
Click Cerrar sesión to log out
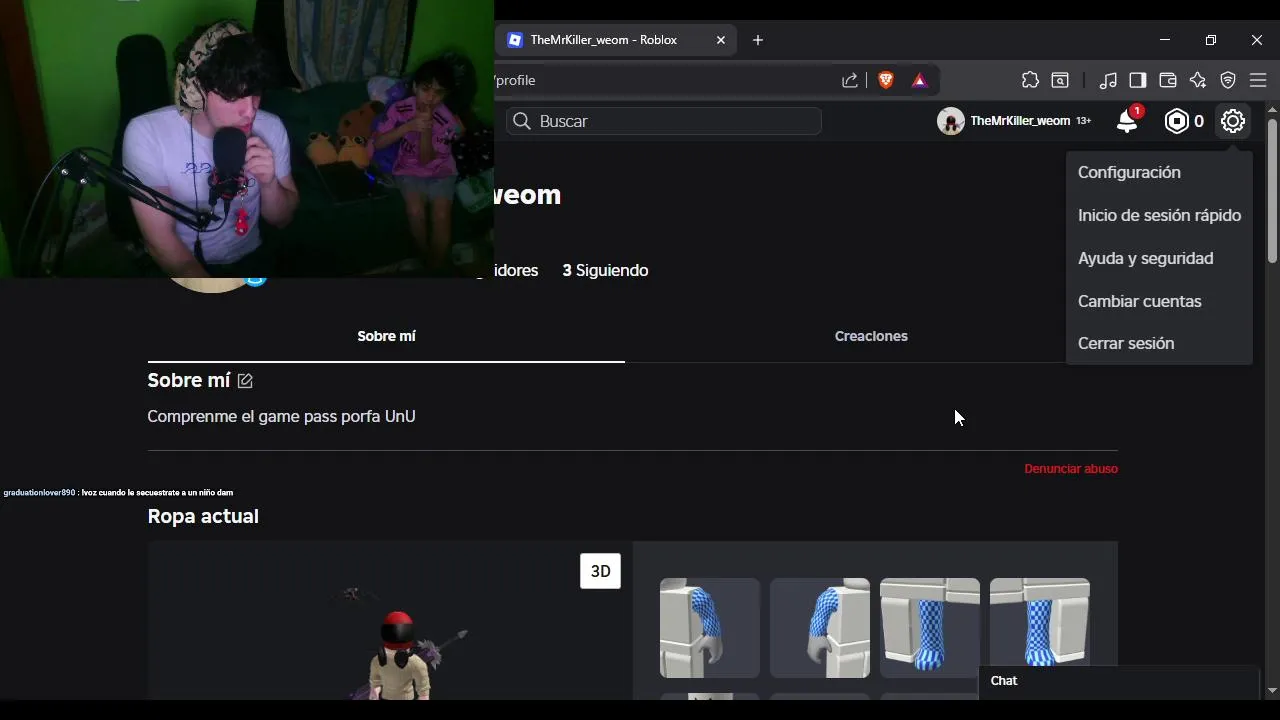pyautogui.click(x=1126, y=343)
